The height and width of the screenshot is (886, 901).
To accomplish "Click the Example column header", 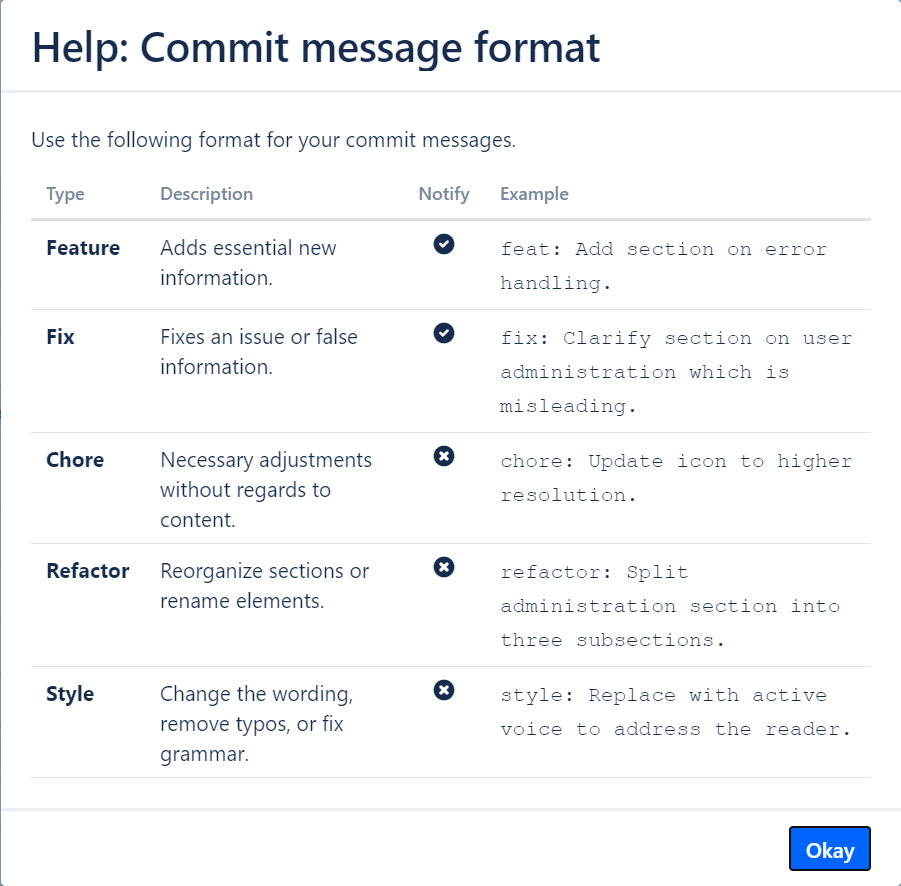I will 534,194.
